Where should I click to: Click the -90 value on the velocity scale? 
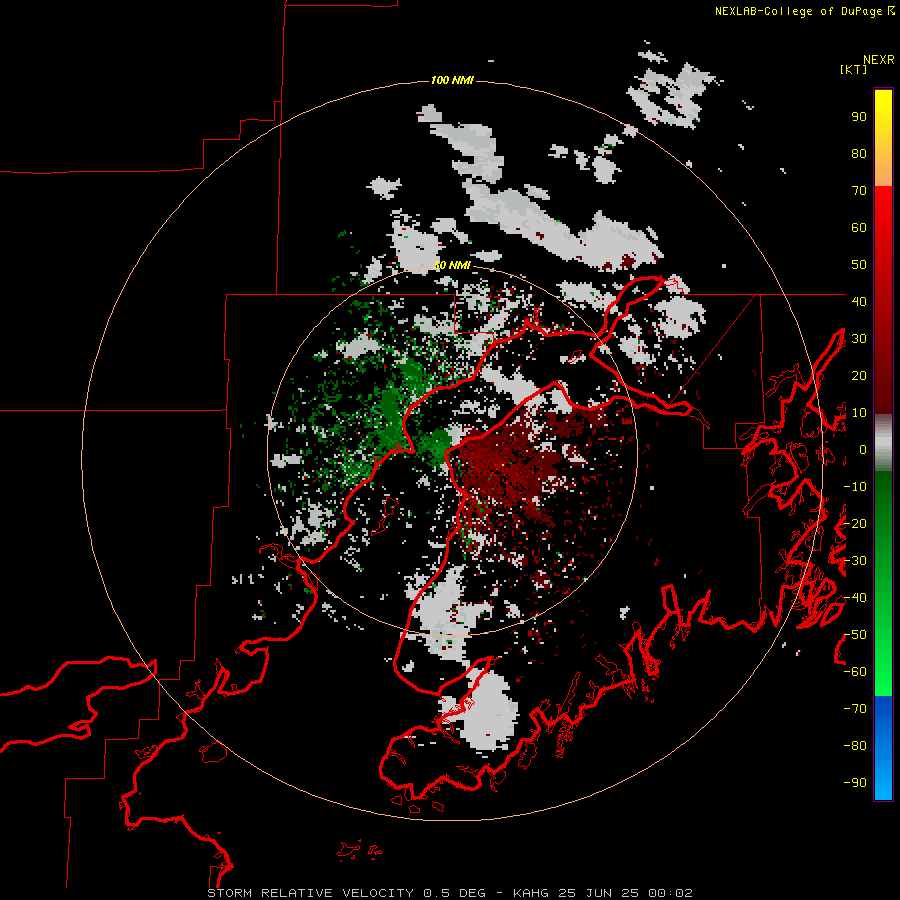coord(855,782)
